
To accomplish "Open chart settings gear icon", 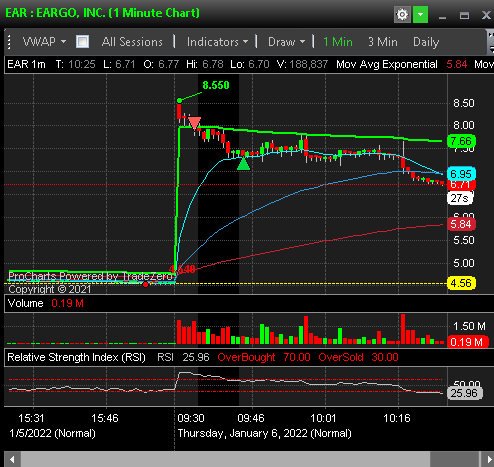I will tap(402, 15).
